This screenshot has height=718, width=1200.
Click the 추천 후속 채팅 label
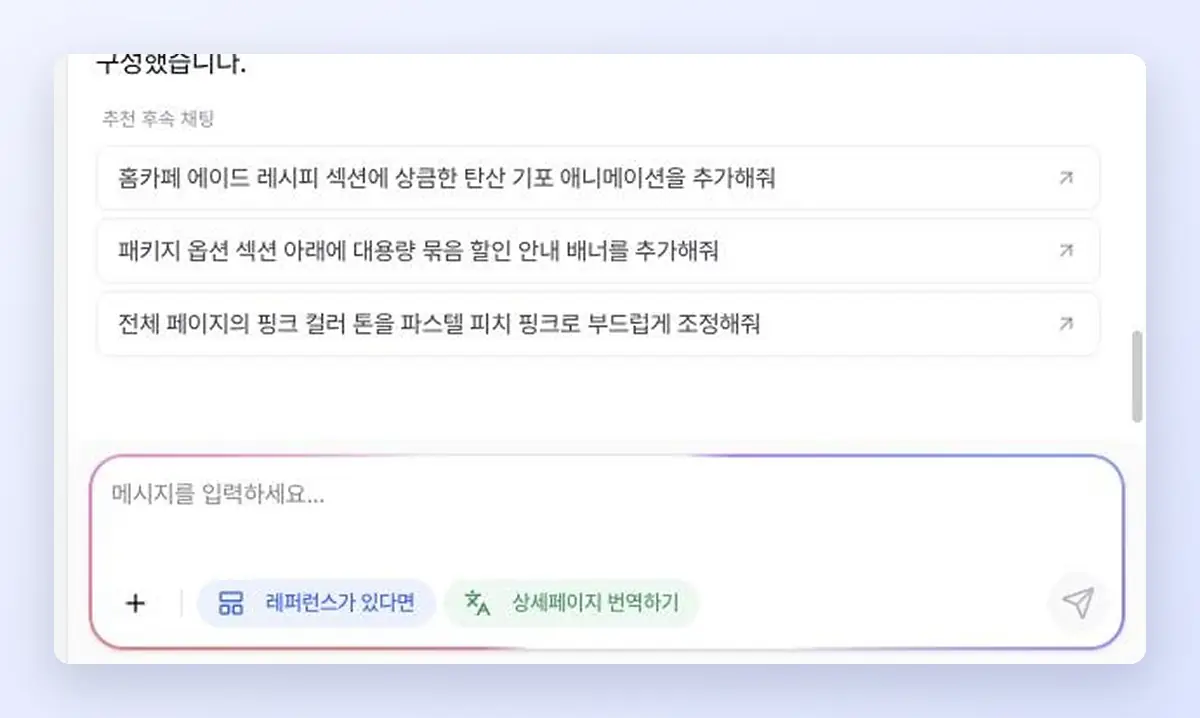pos(158,119)
